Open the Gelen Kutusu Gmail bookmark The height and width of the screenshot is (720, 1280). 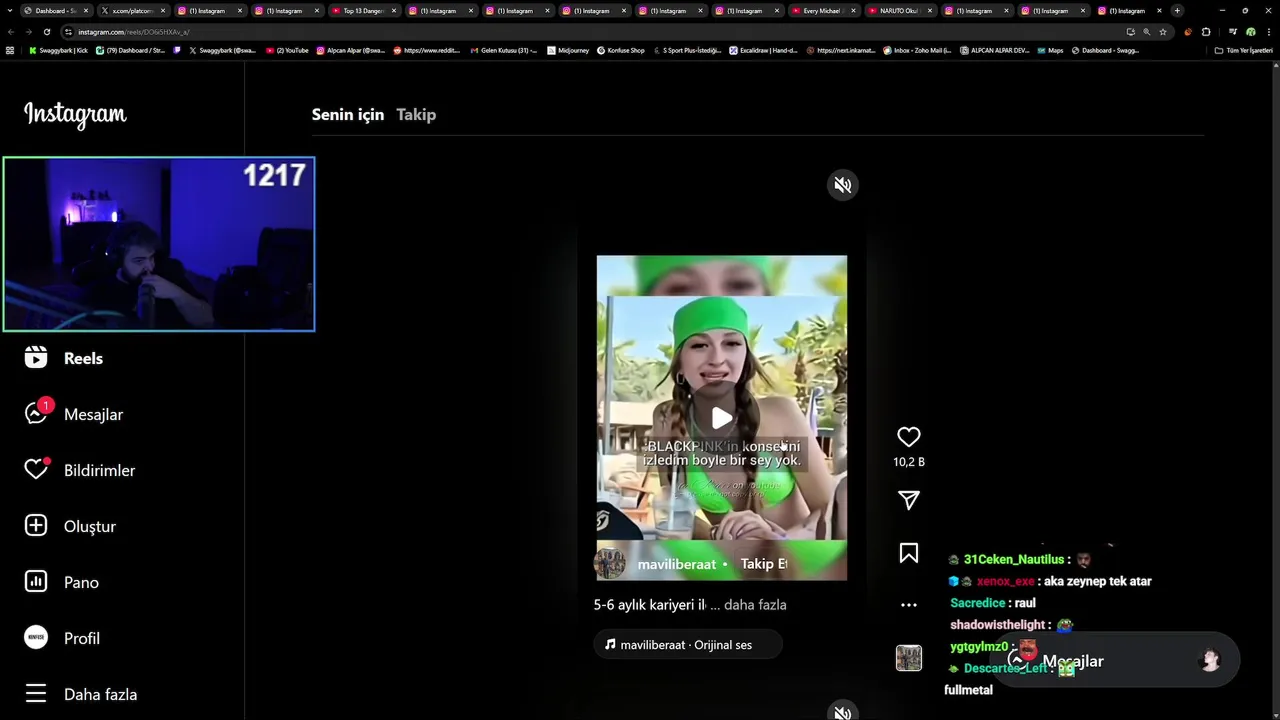coord(504,50)
